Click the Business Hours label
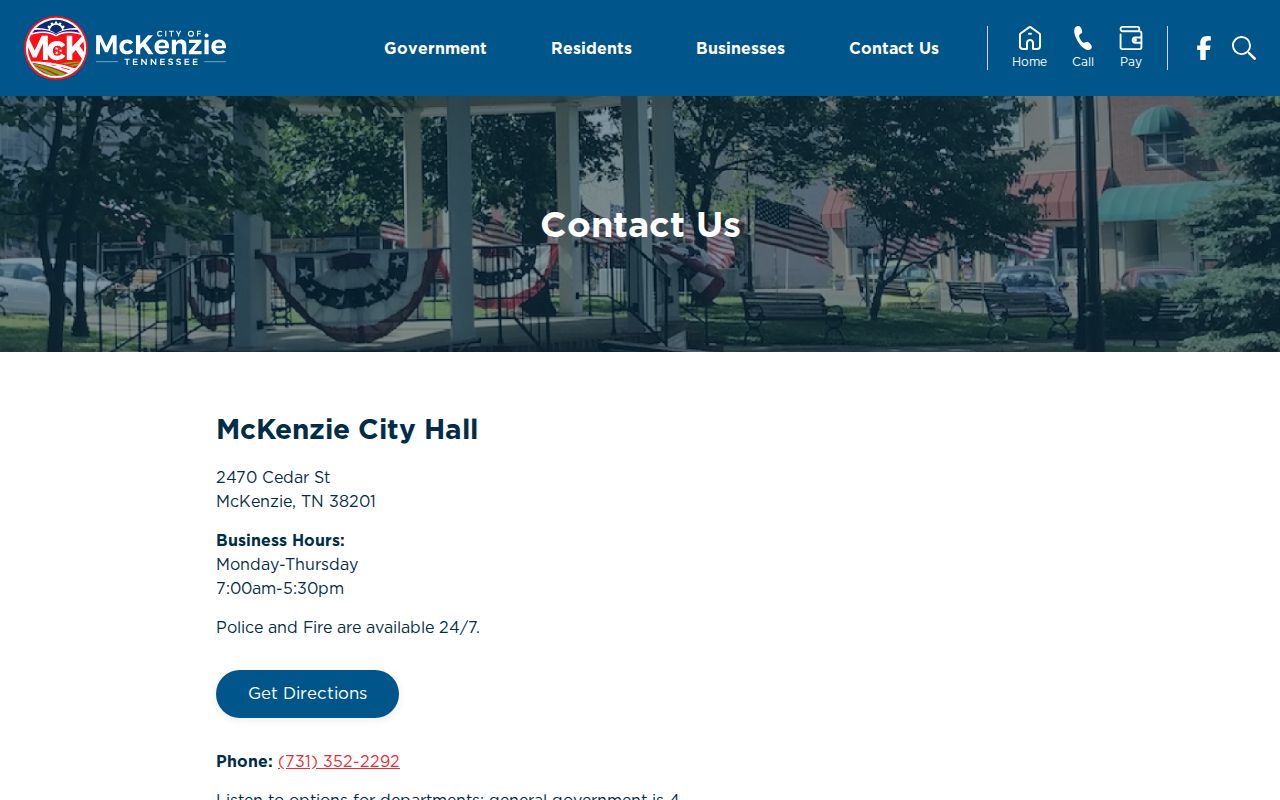This screenshot has height=800, width=1280. [280, 541]
